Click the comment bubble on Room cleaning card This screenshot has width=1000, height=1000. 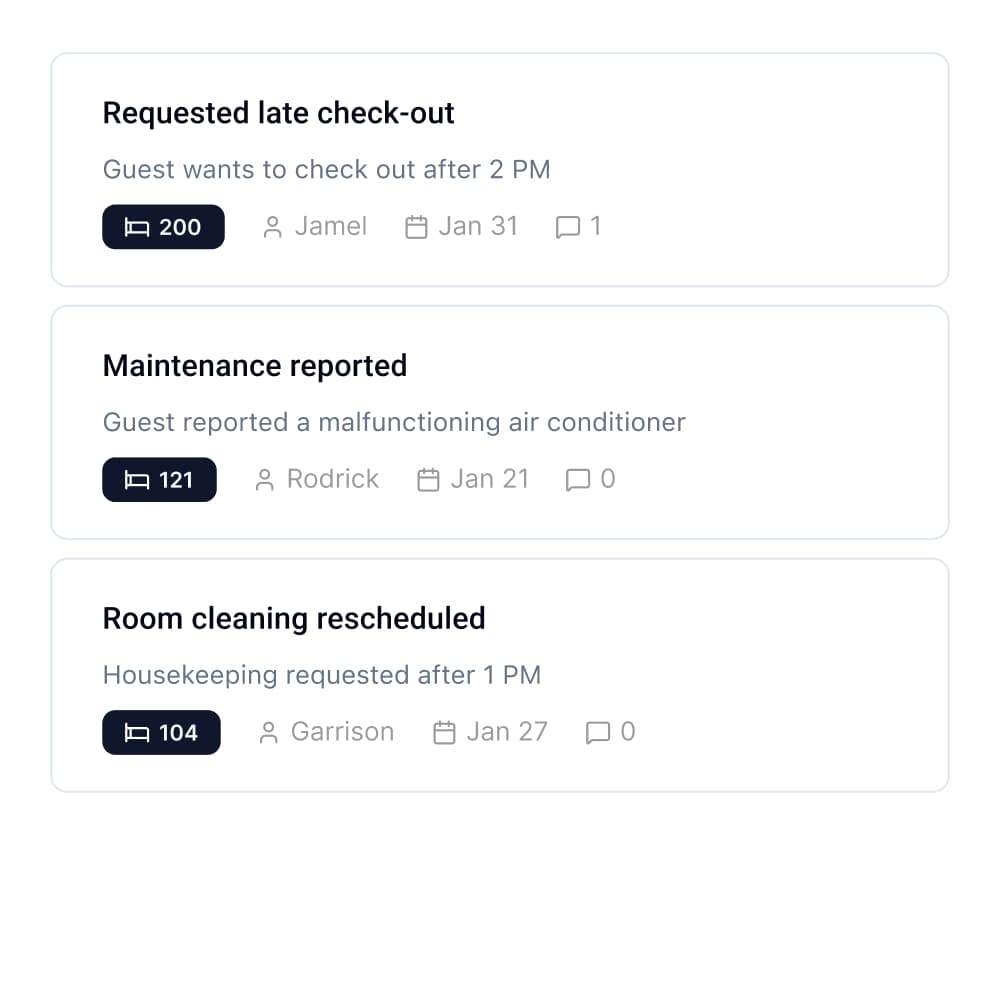(598, 733)
